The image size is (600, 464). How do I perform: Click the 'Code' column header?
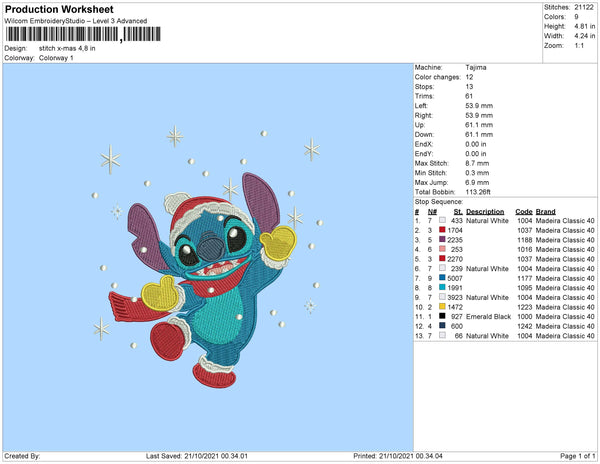524,212
